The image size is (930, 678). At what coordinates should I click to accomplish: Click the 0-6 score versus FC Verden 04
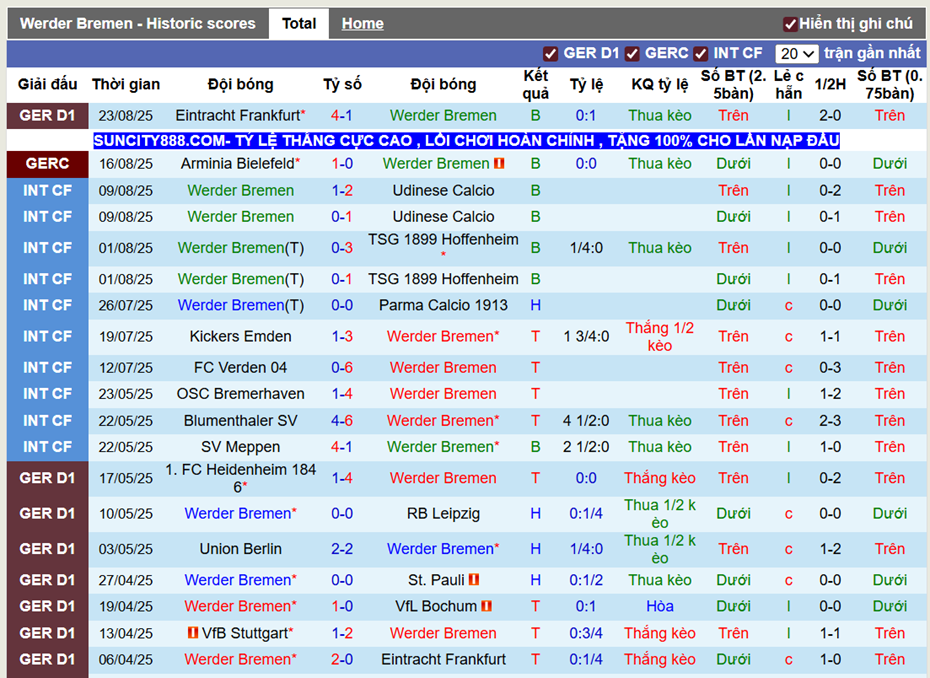(x=342, y=368)
